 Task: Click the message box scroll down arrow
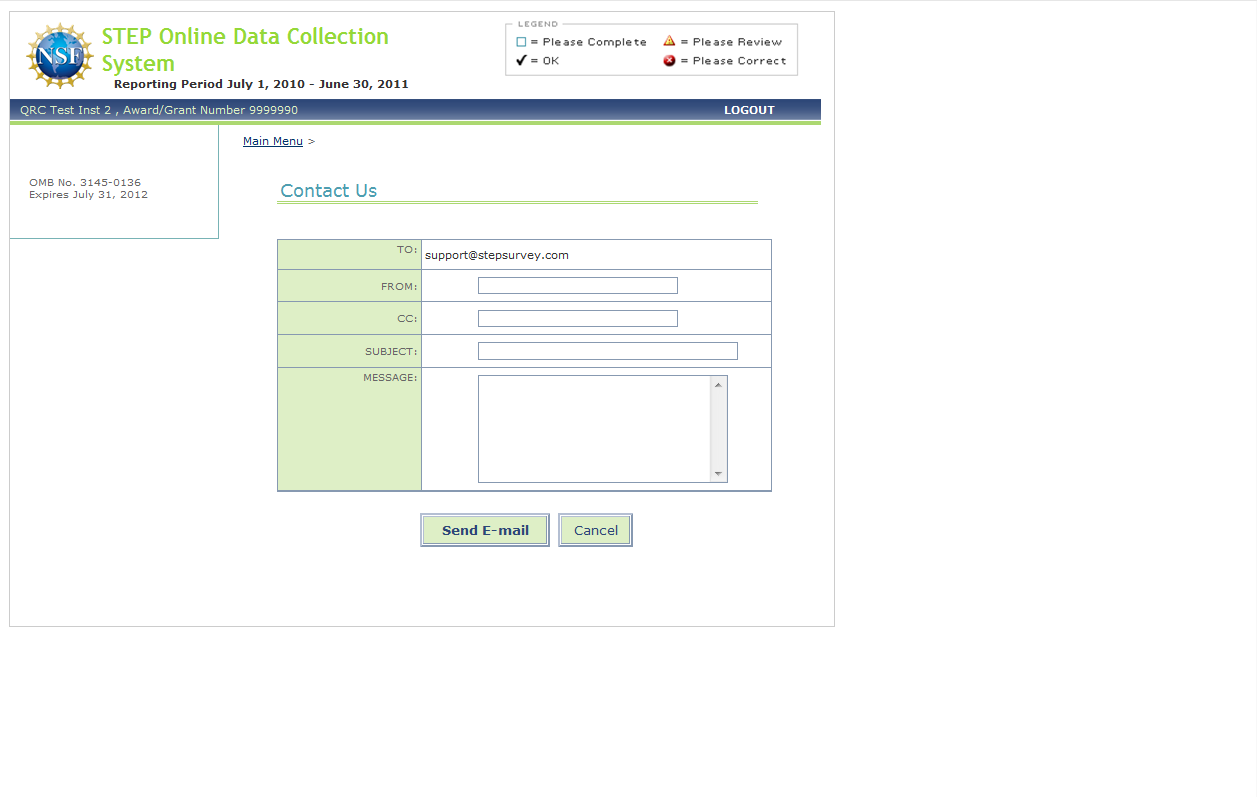point(718,474)
